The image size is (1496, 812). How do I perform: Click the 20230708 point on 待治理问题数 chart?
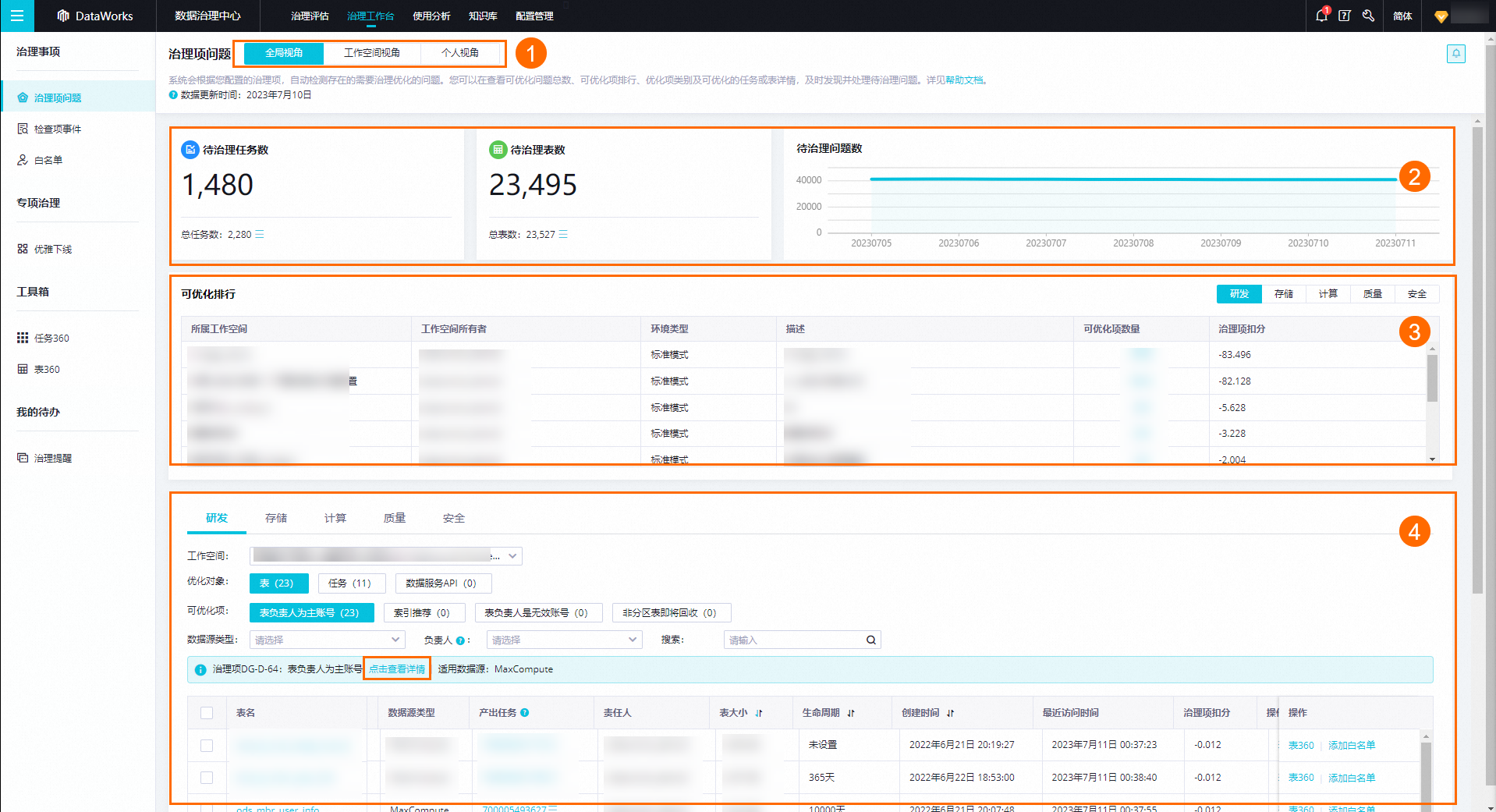coord(1133,179)
